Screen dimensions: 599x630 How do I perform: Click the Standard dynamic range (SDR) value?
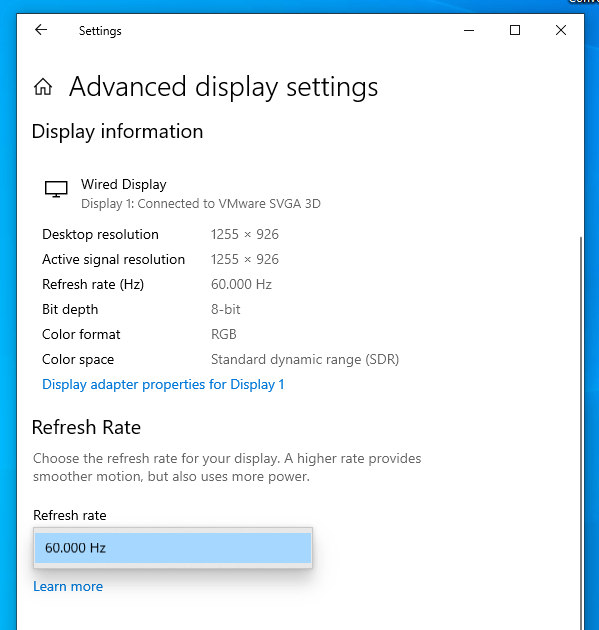(305, 359)
